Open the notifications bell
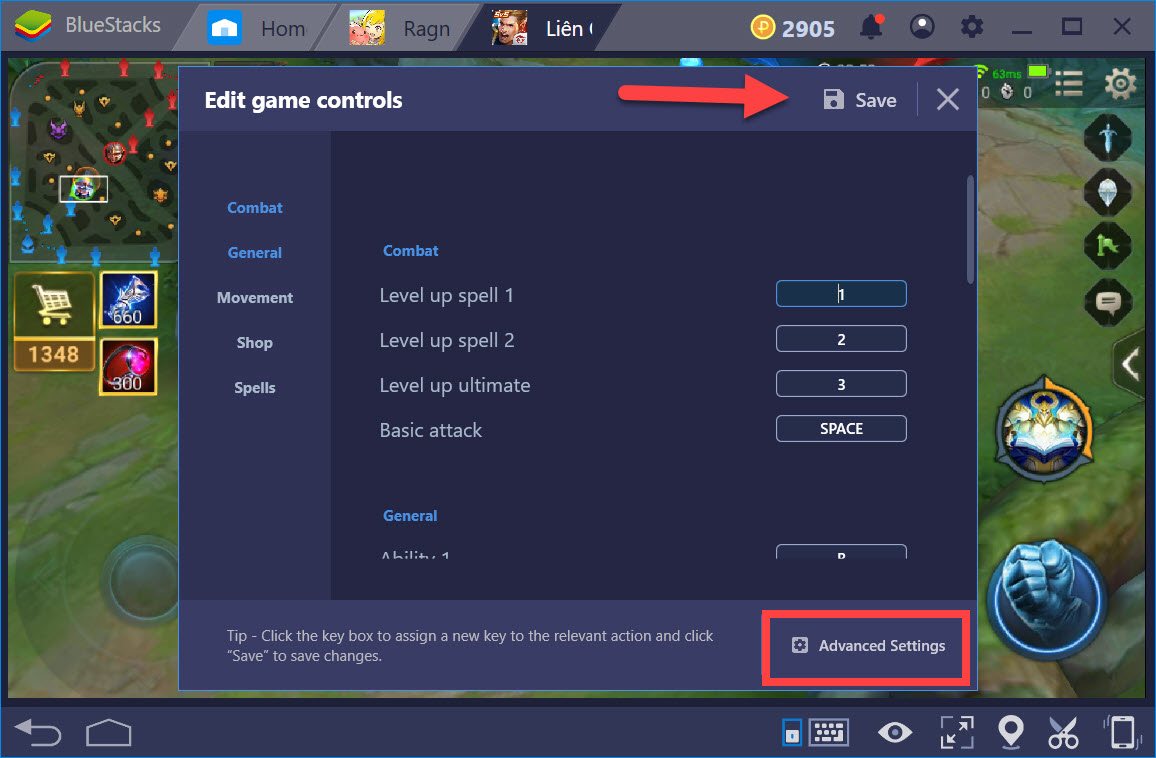1156x758 pixels. (x=871, y=27)
